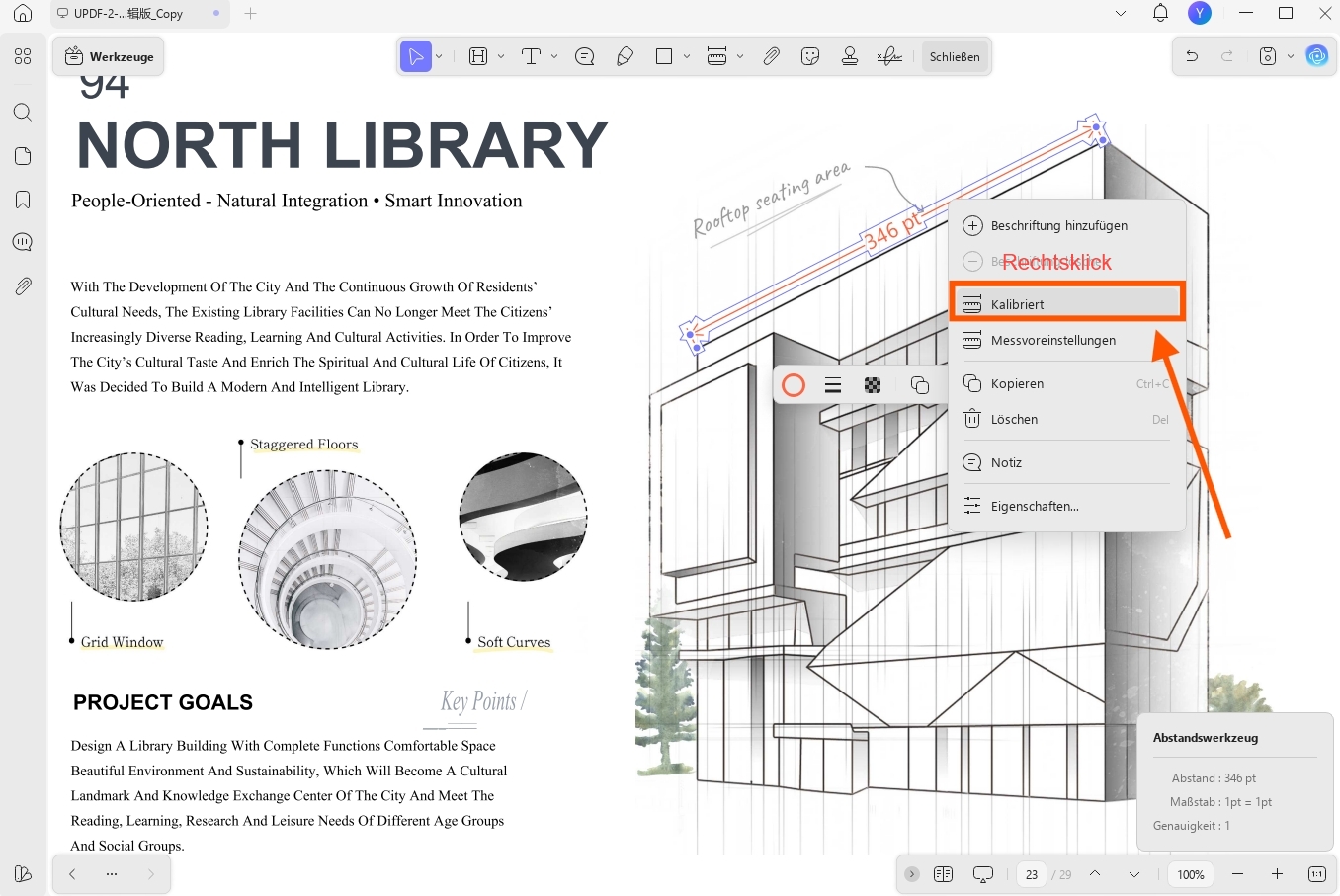Open the Werkzeuge tools menu
This screenshot has width=1340, height=896.
[109, 56]
